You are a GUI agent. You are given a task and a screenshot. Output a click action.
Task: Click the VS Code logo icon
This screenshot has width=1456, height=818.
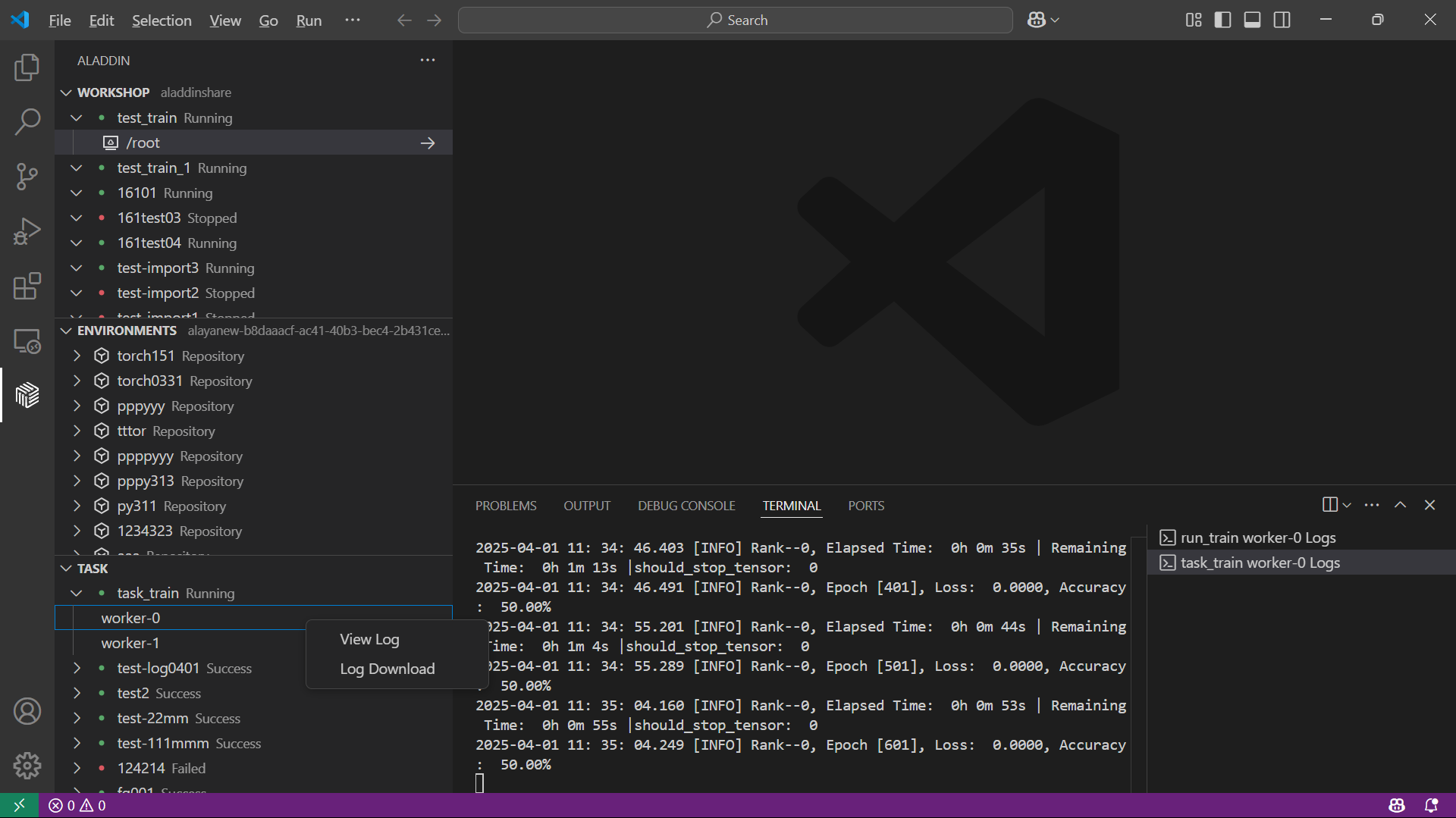point(20,20)
